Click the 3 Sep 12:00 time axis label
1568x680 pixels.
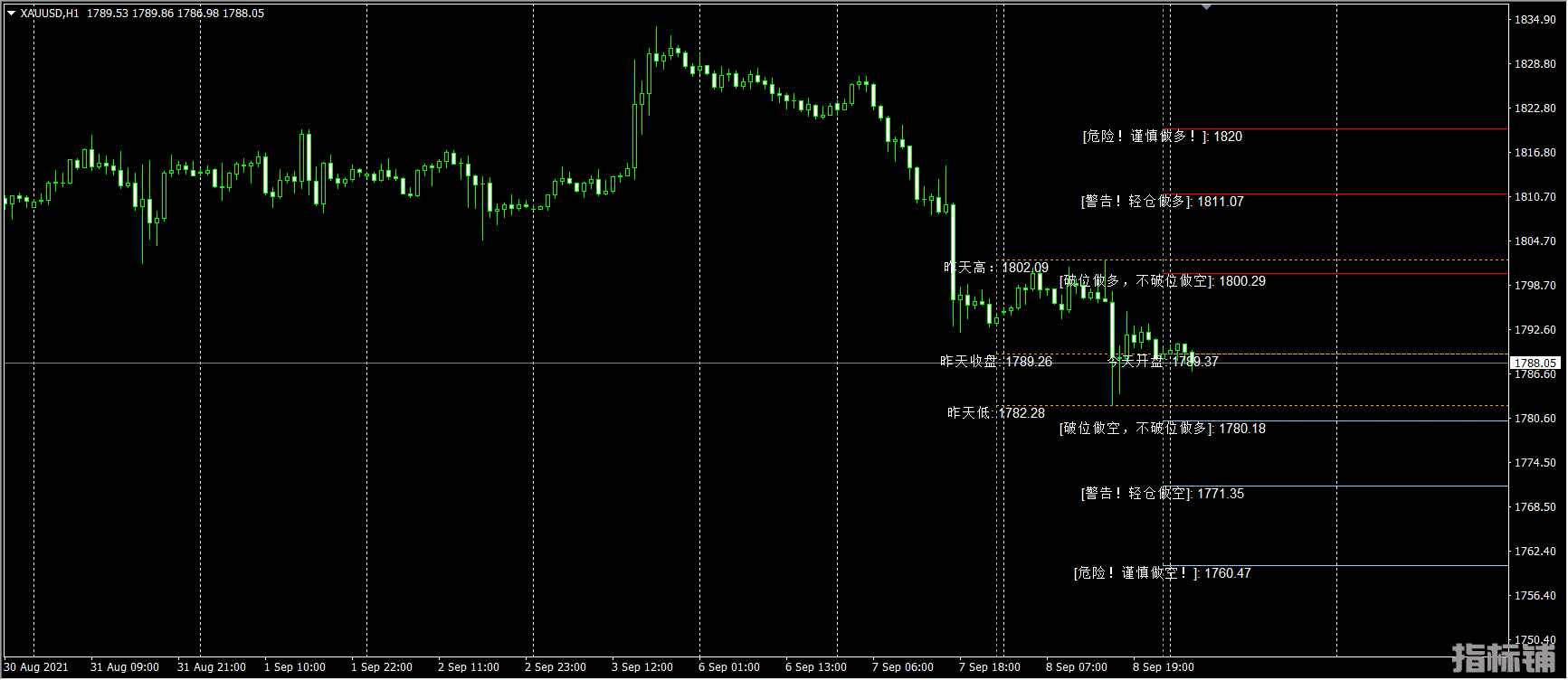coord(642,667)
